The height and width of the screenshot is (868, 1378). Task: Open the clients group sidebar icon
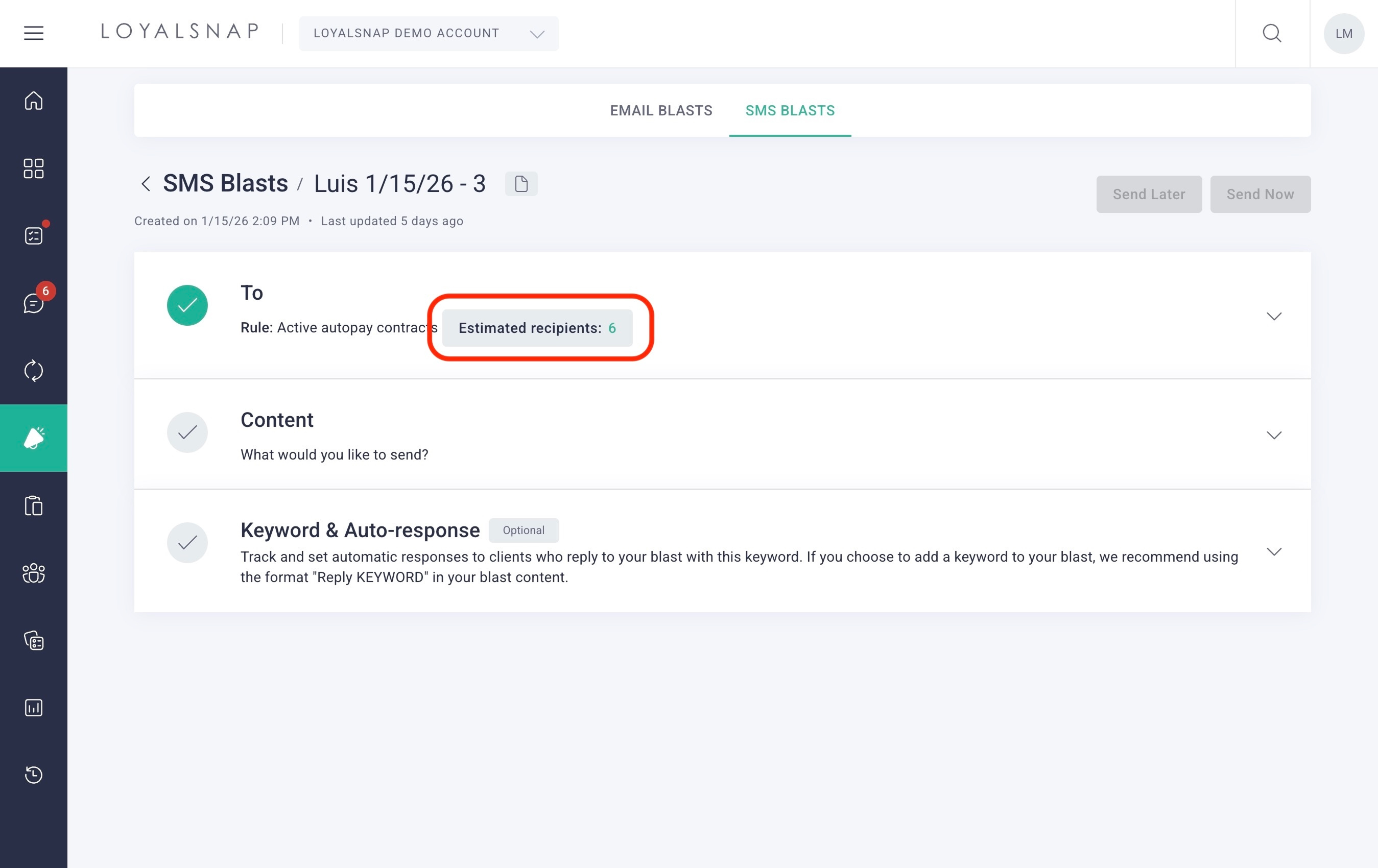pyautogui.click(x=33, y=573)
